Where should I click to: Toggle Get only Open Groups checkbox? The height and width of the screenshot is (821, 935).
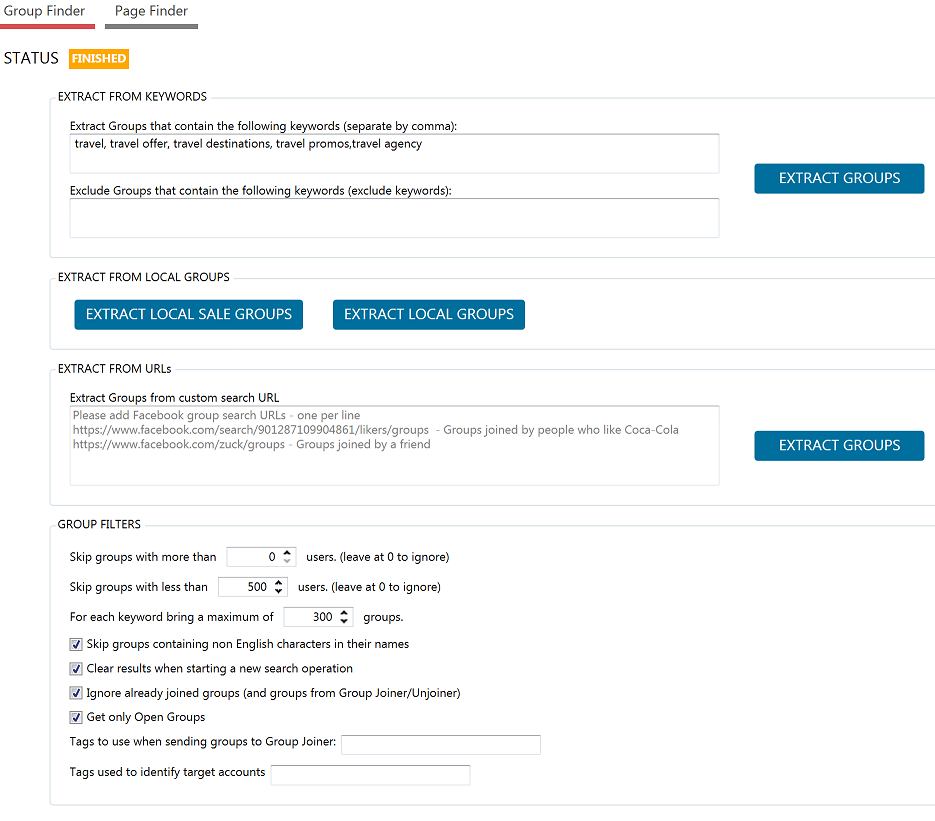point(77,716)
